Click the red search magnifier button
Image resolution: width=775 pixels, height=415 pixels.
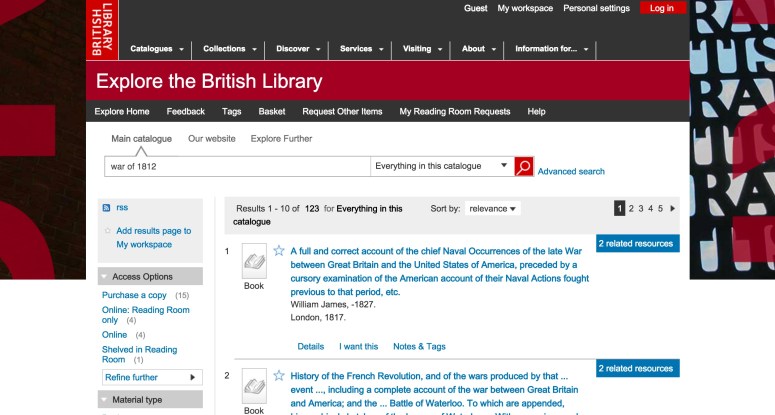click(524, 166)
